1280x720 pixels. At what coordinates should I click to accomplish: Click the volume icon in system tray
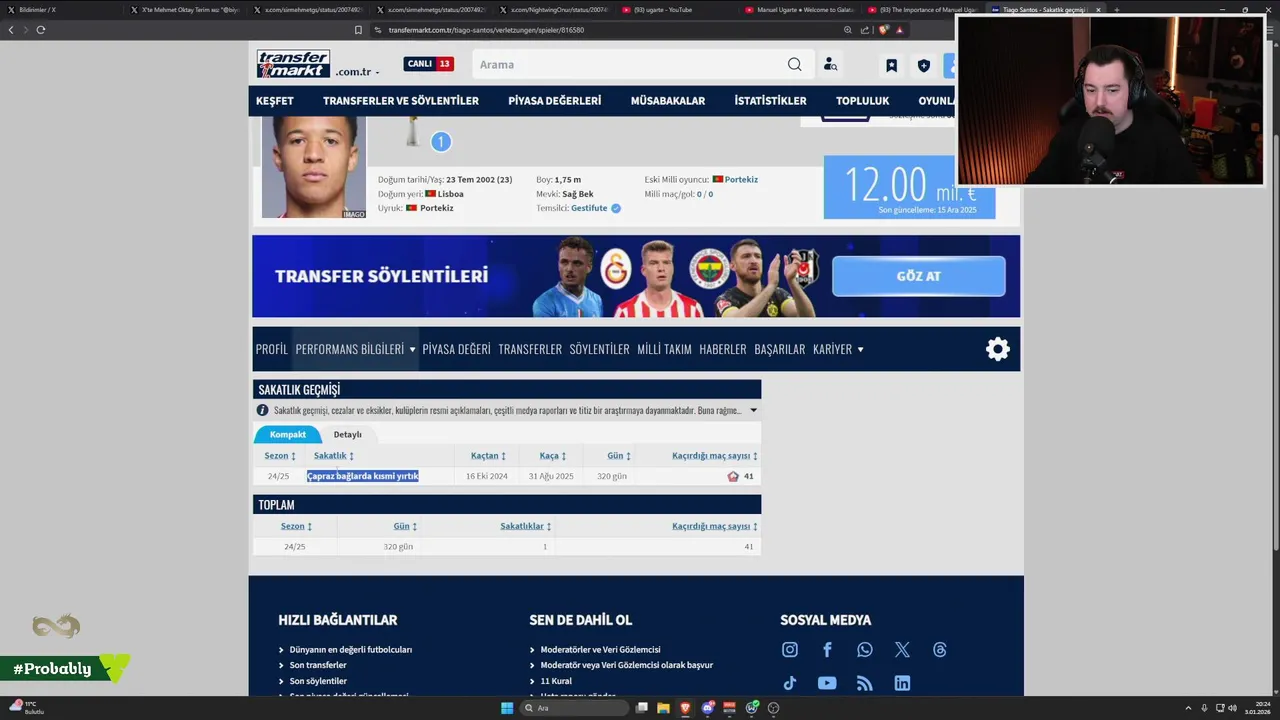1232,708
